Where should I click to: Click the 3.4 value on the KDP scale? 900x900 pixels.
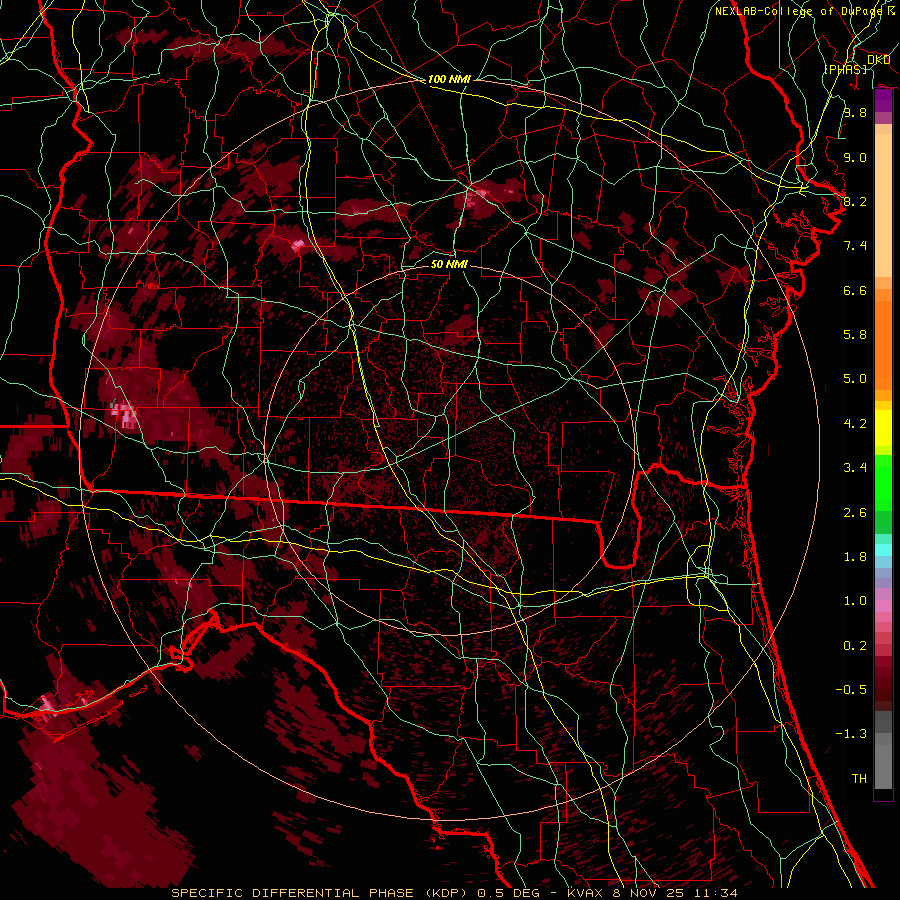point(855,468)
